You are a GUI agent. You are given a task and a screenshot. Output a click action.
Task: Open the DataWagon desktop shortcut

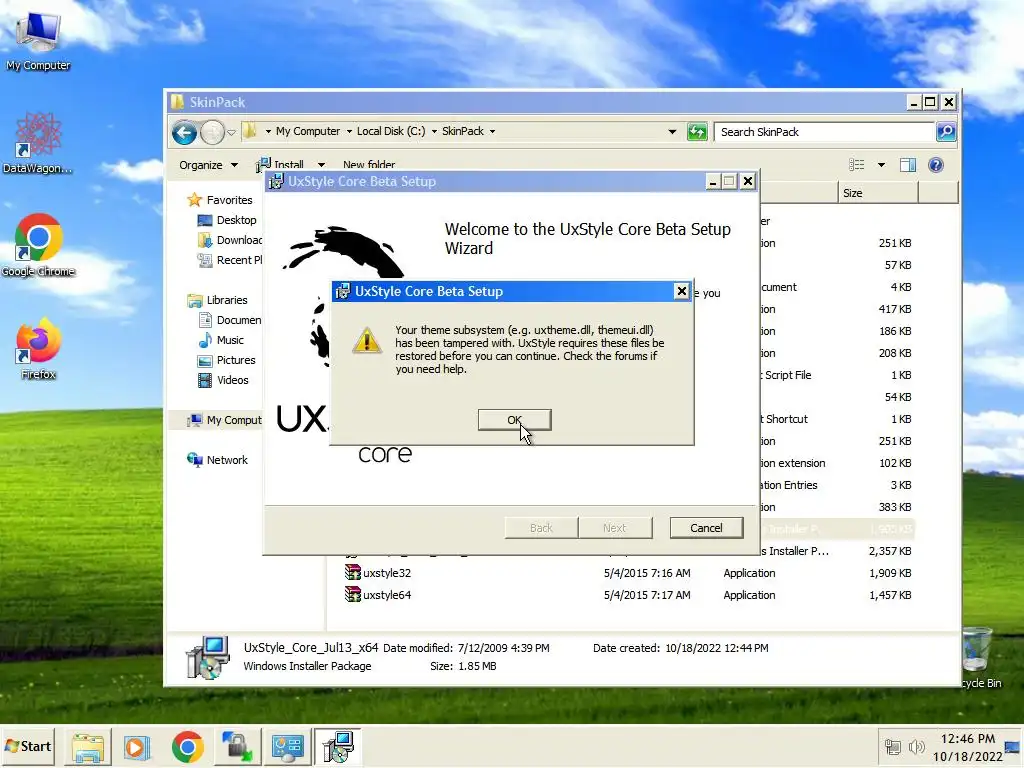click(x=38, y=142)
